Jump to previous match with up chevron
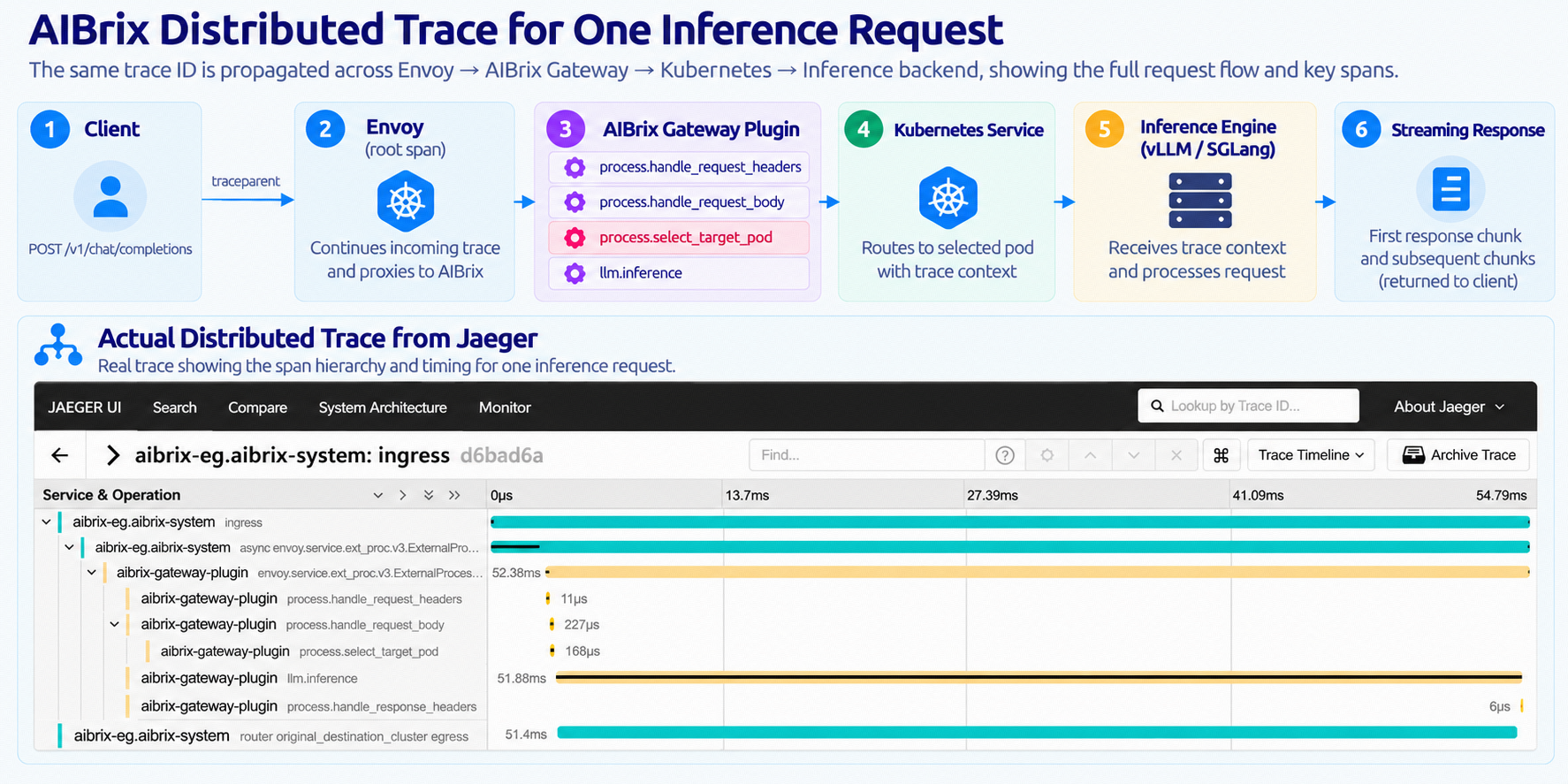The height and width of the screenshot is (784, 1568). click(x=1091, y=455)
